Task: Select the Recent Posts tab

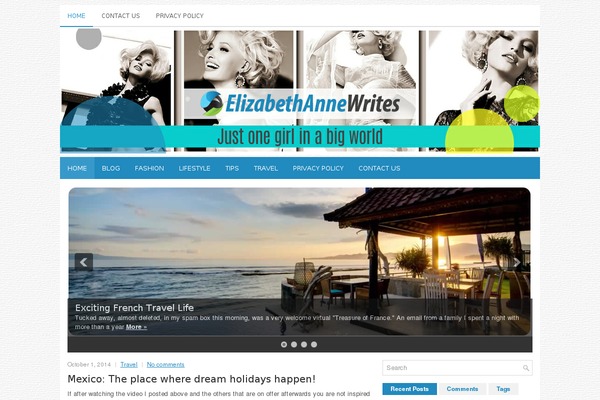Action: coord(409,389)
